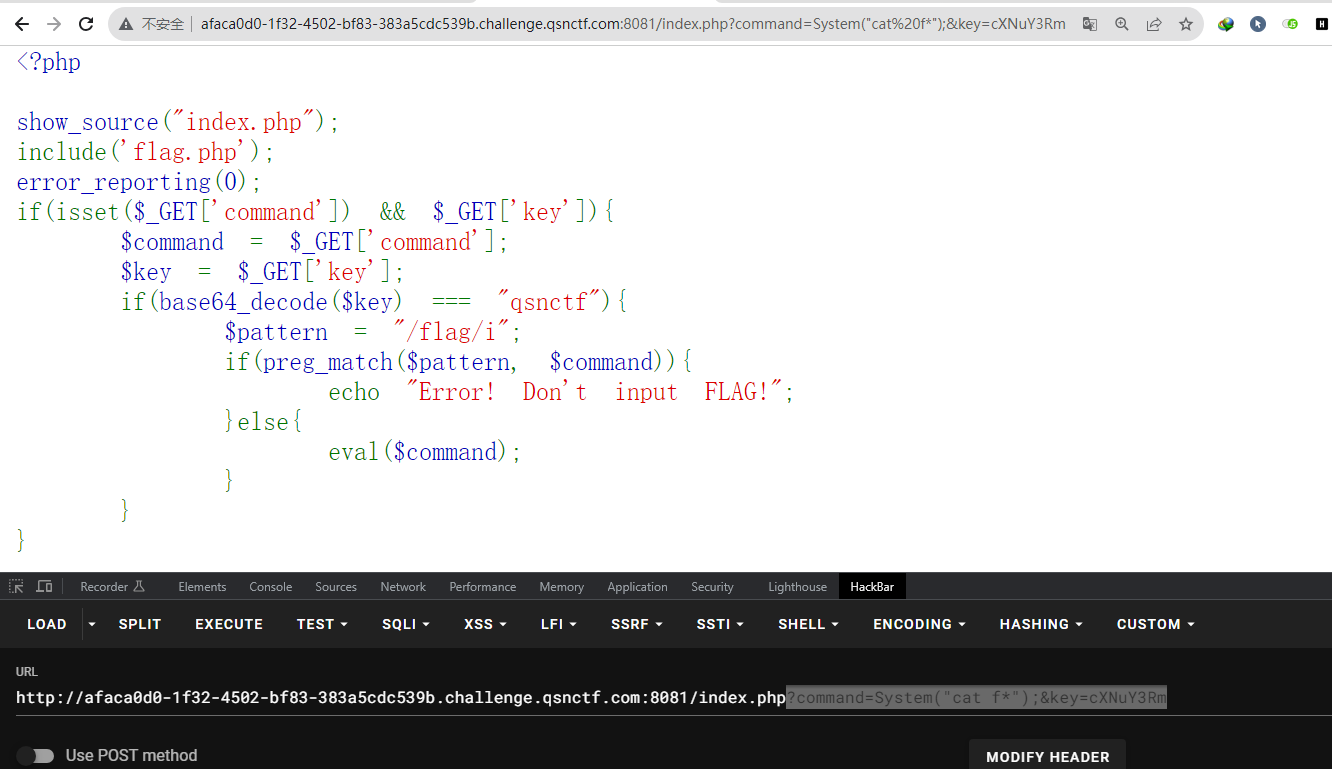The image size is (1332, 769).
Task: Click the SPLIT button
Action: 140,624
